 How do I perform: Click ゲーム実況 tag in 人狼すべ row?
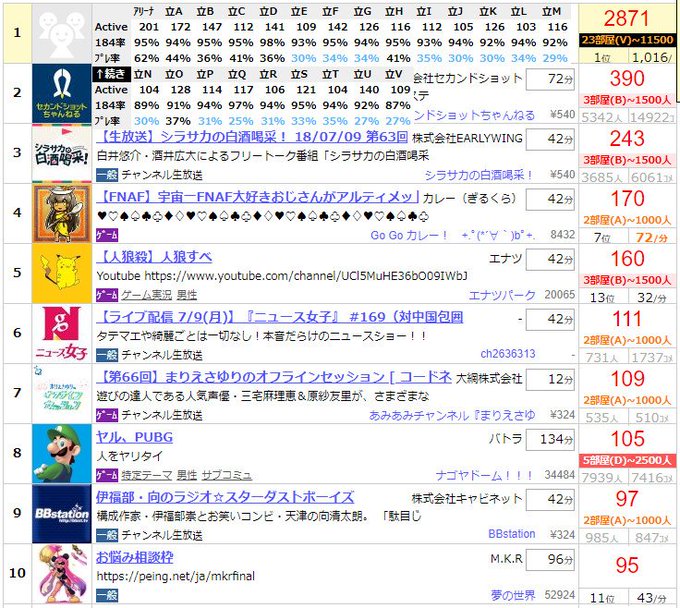point(147,295)
